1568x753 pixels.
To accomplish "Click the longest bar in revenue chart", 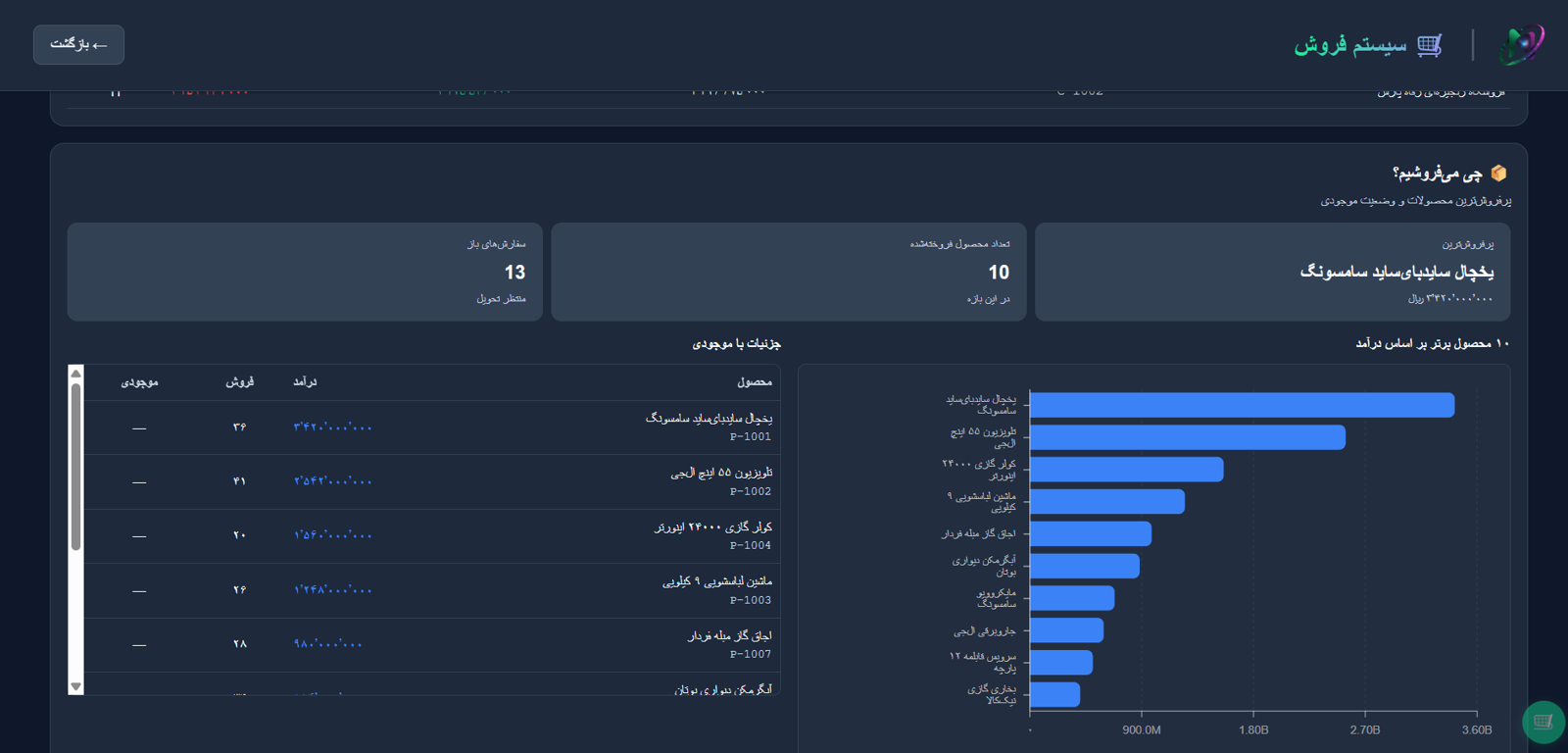I will point(1242,405).
